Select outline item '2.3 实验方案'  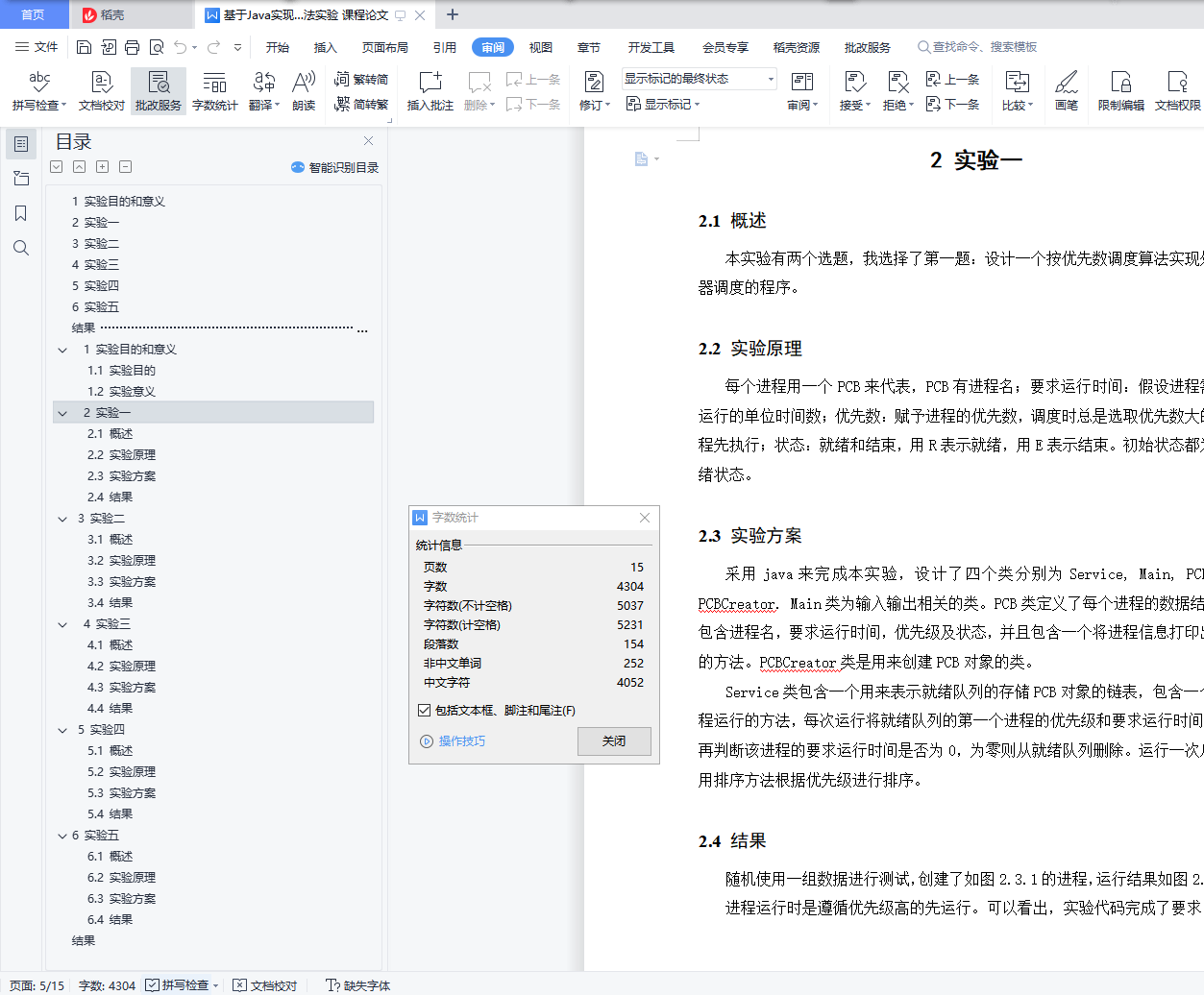tap(121, 476)
